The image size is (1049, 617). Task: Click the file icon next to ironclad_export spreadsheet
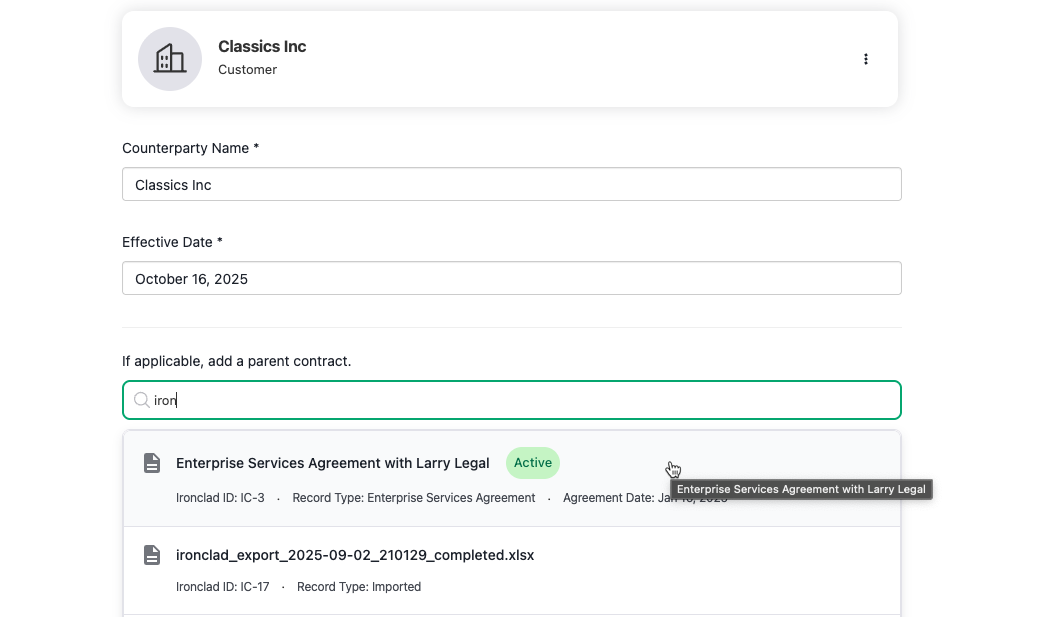coord(151,555)
